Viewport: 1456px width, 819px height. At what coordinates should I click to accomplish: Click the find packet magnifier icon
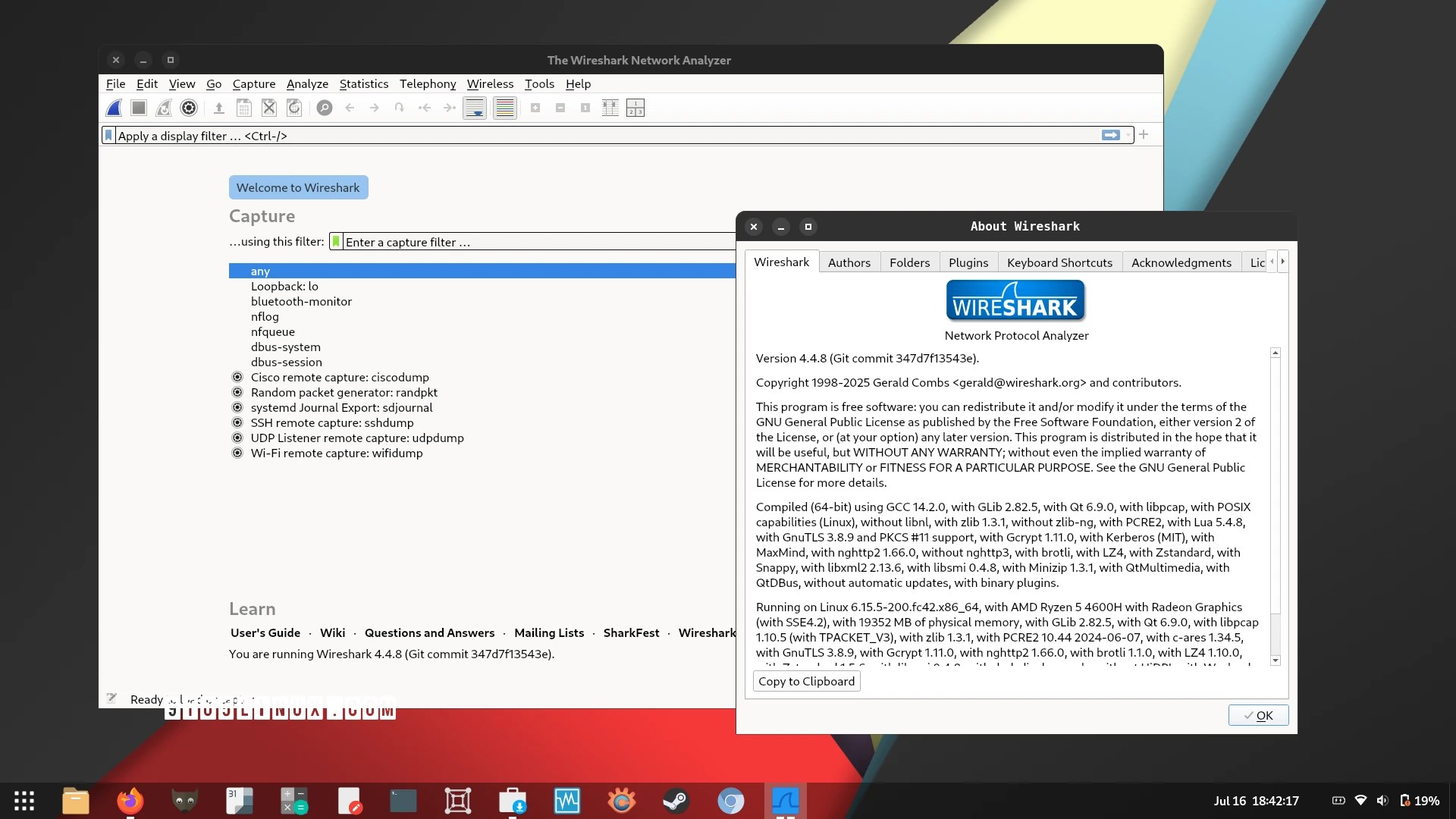325,108
